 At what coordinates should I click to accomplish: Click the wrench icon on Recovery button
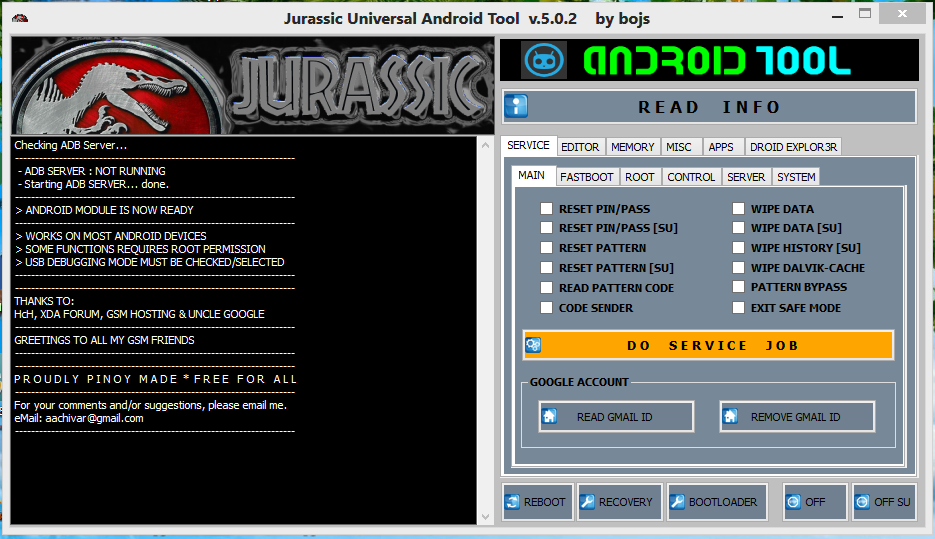point(587,502)
